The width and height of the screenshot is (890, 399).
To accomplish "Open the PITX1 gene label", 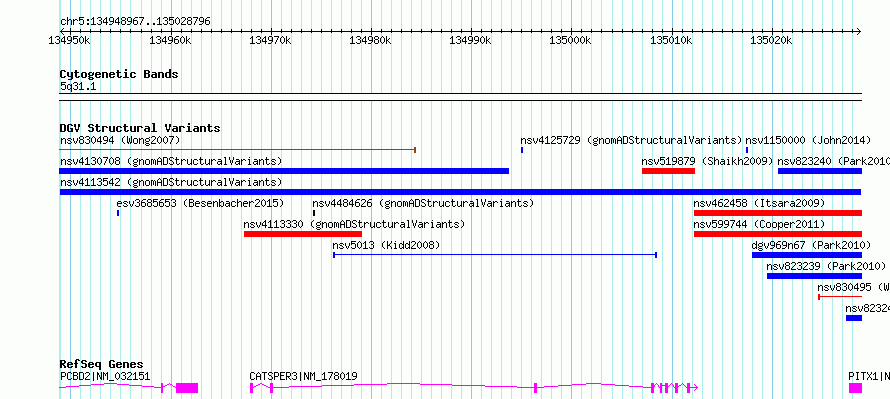I will click(x=868, y=377).
